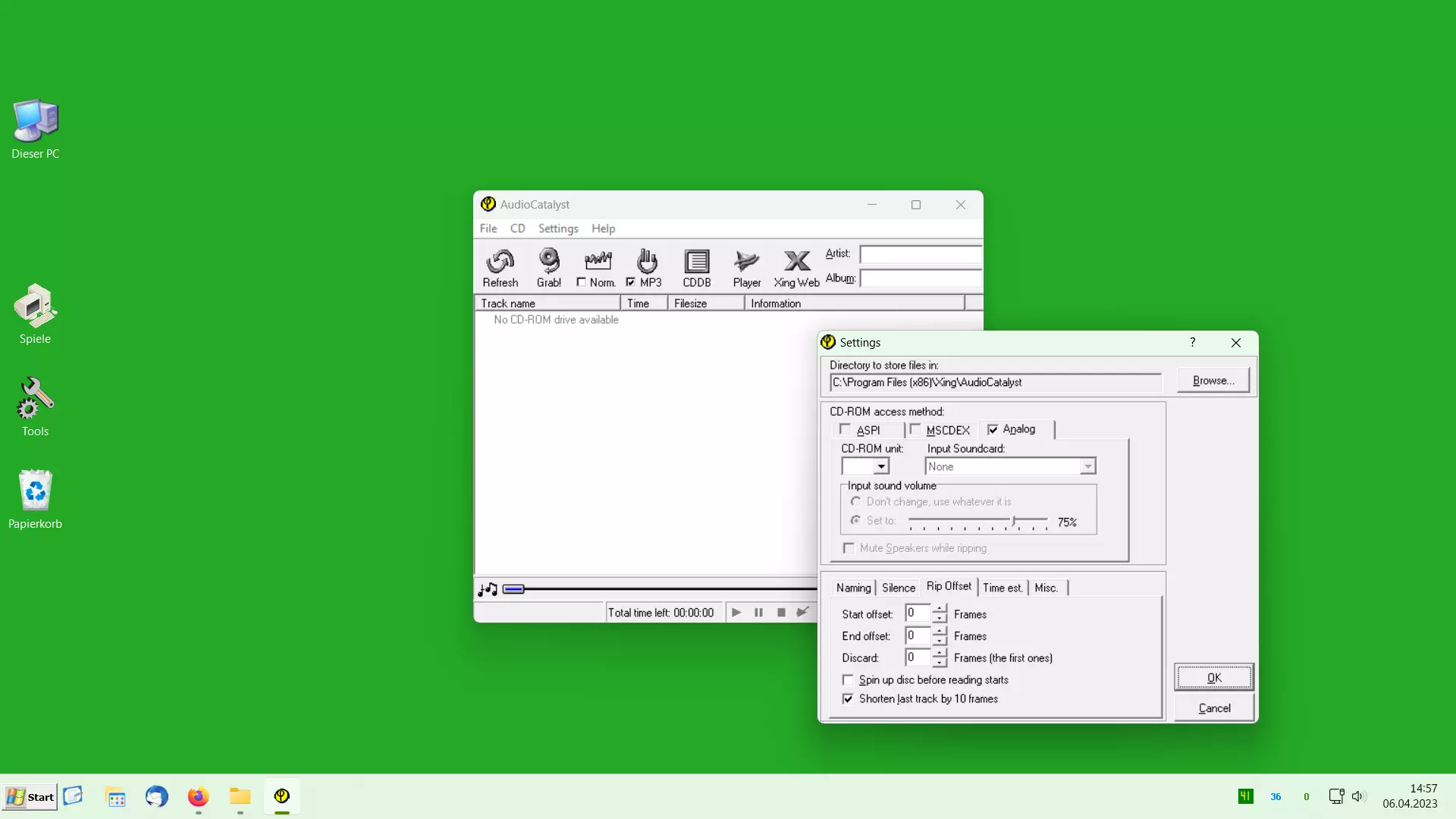This screenshot has width=1456, height=819.
Task: Toggle Shorten last track by 10 frames
Action: 848,699
